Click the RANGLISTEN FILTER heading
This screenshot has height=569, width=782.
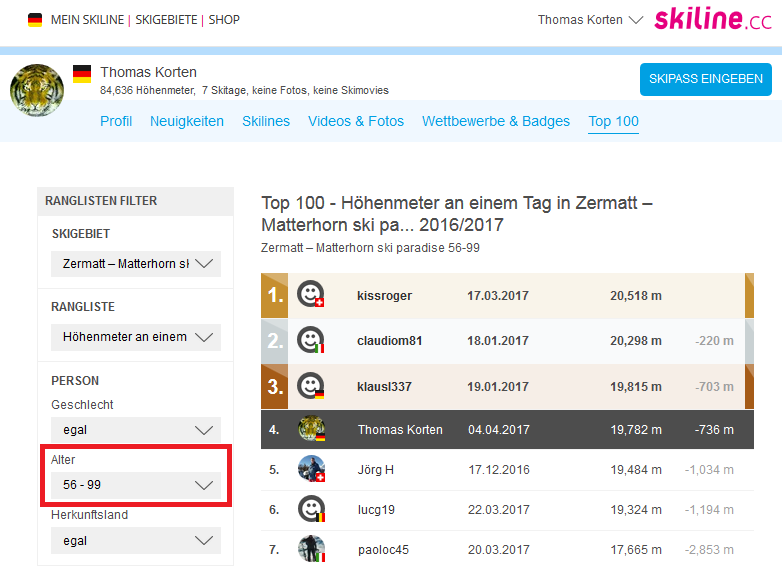coord(101,201)
